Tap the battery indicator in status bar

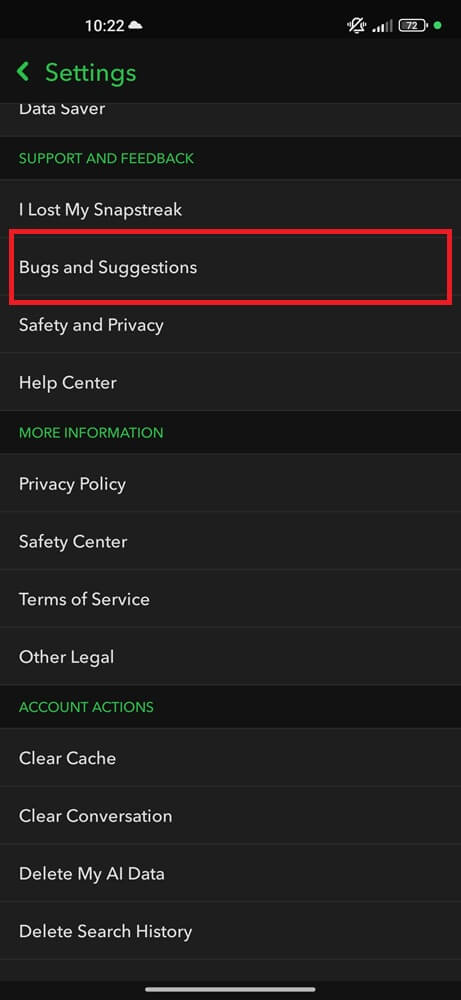413,26
